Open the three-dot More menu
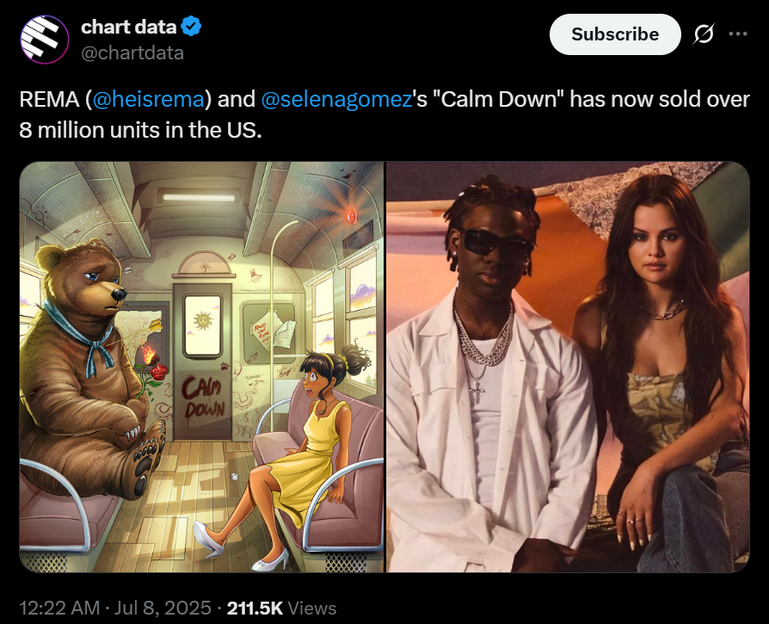The height and width of the screenshot is (624, 769). [x=738, y=34]
